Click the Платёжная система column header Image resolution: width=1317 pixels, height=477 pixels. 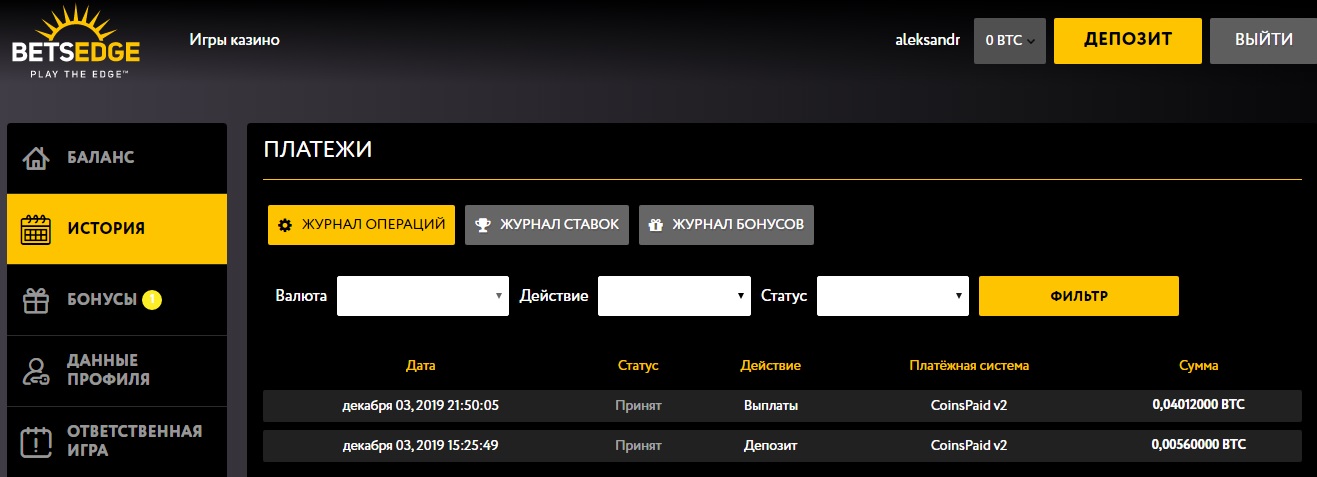pos(968,366)
